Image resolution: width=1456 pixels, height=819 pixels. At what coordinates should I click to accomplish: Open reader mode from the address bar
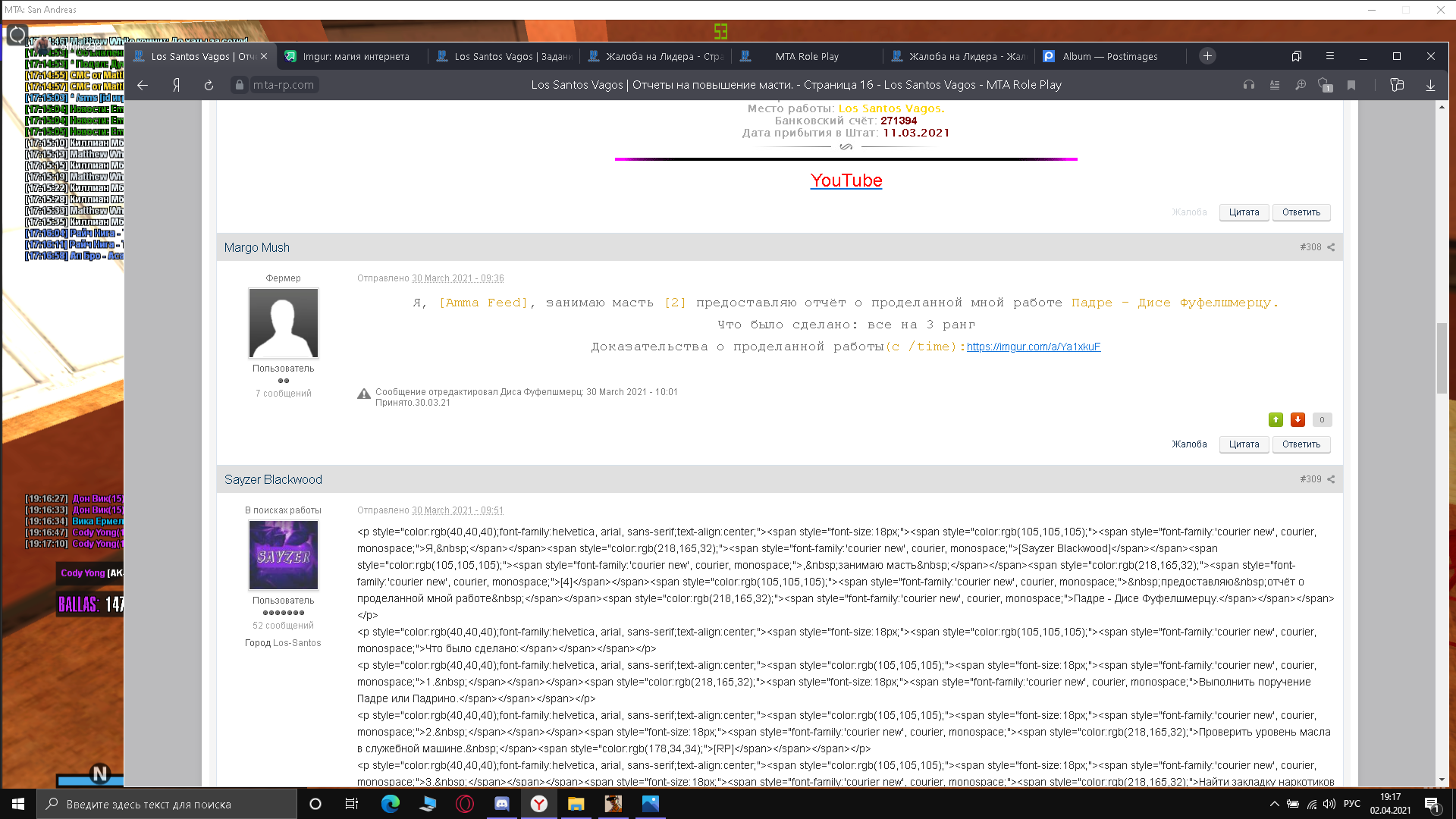coord(1275,85)
